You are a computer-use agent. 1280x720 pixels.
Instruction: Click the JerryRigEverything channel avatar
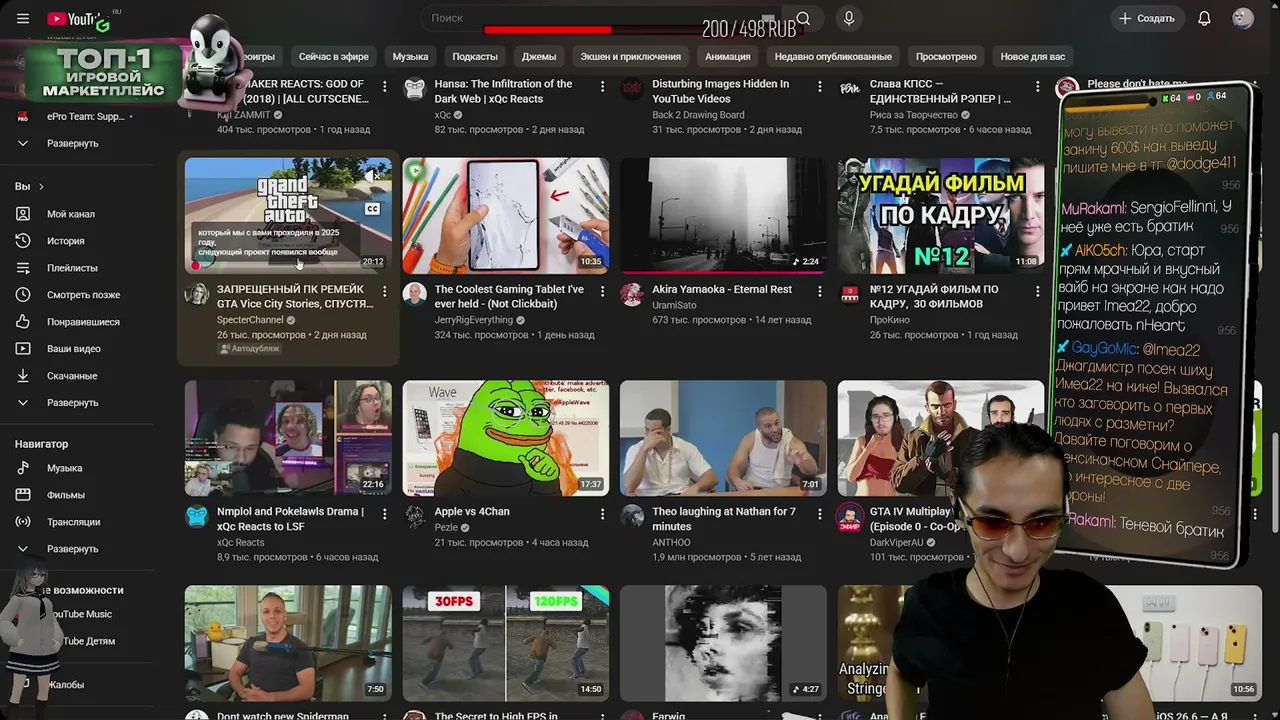[x=414, y=294]
